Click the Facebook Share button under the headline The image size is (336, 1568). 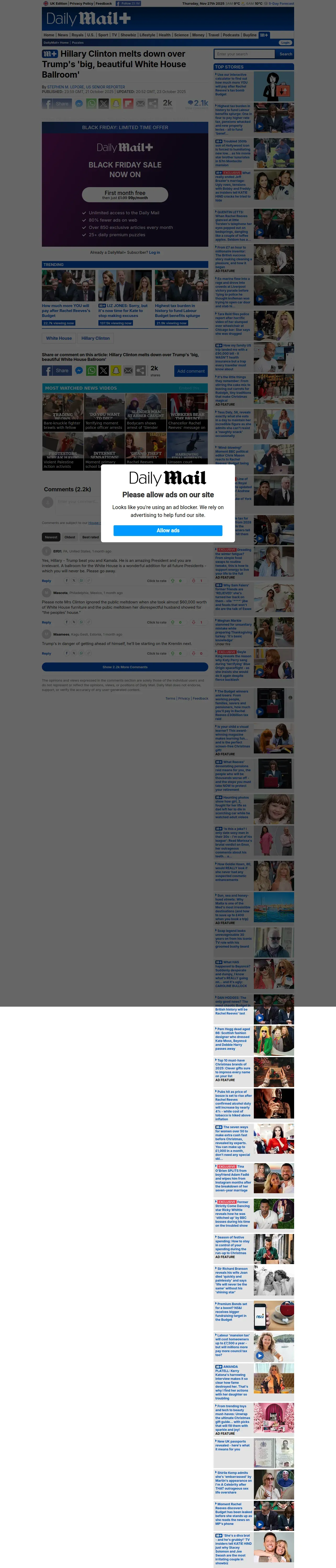point(57,104)
